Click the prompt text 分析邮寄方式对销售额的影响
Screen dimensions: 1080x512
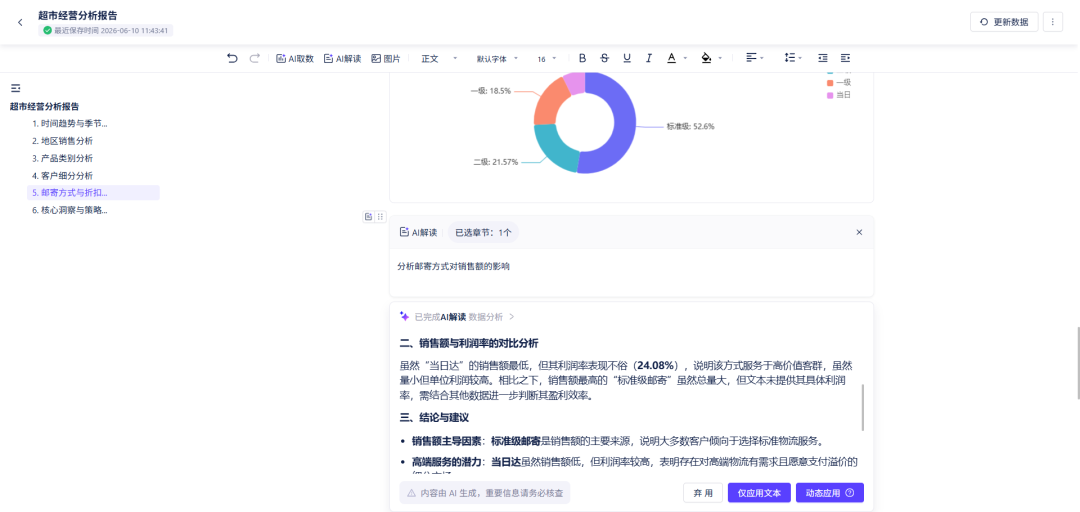tap(453, 266)
